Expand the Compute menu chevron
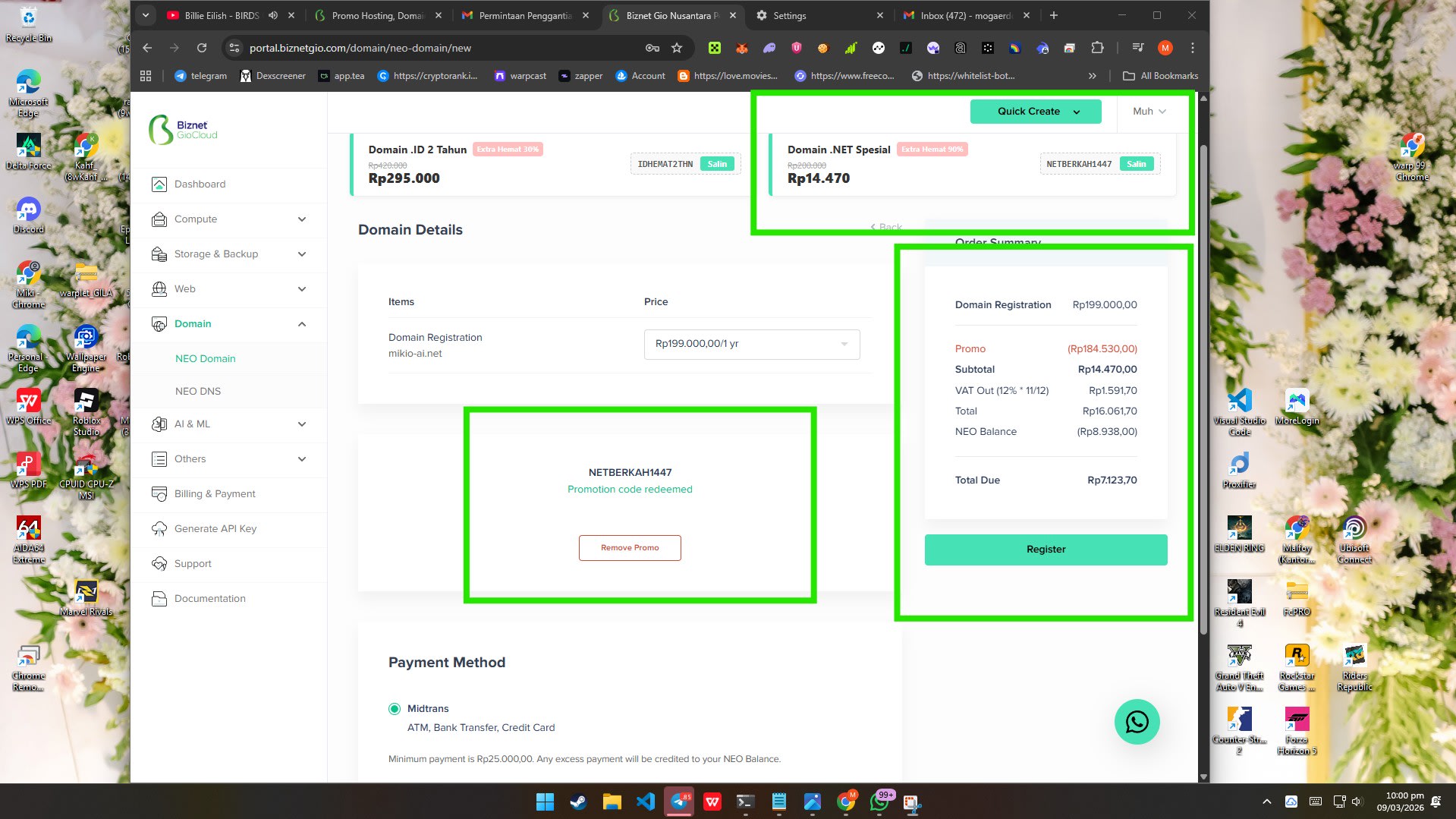The image size is (1456, 819). click(302, 219)
